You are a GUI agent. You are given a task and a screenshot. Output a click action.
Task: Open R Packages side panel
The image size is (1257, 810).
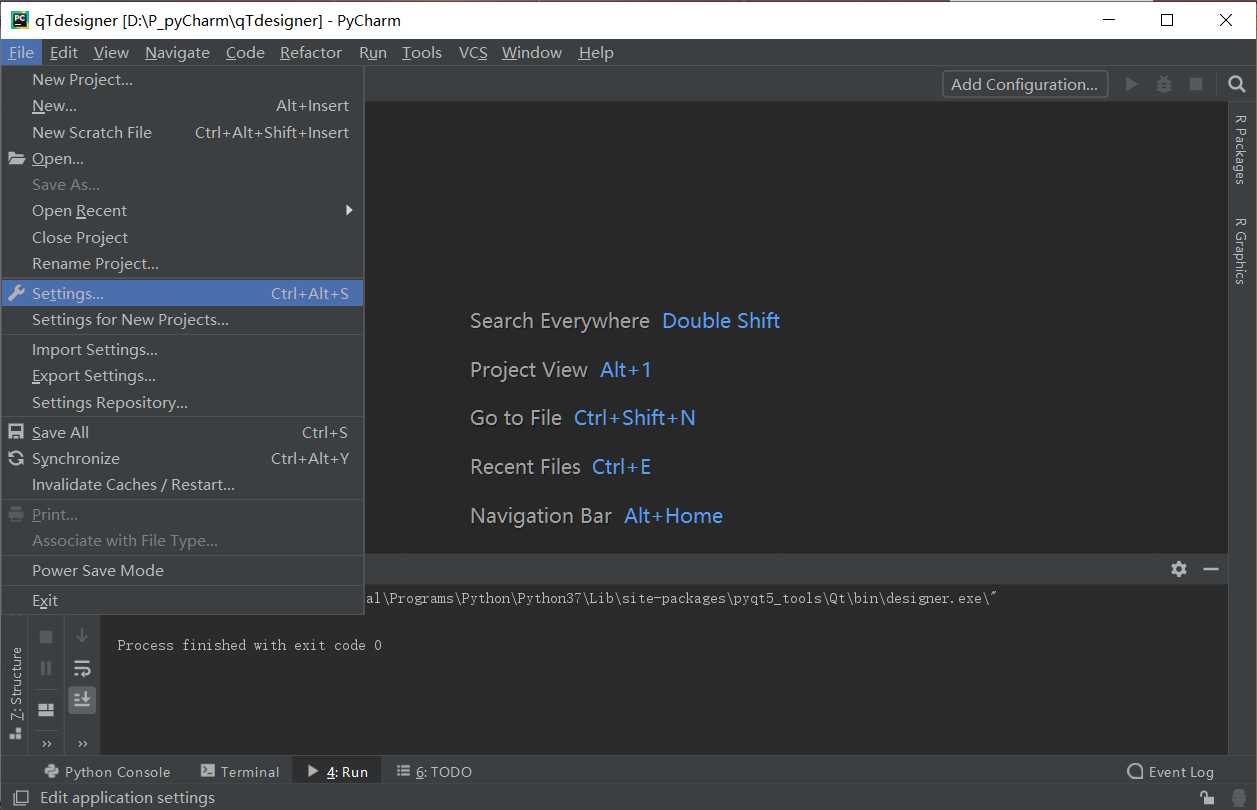coord(1240,149)
